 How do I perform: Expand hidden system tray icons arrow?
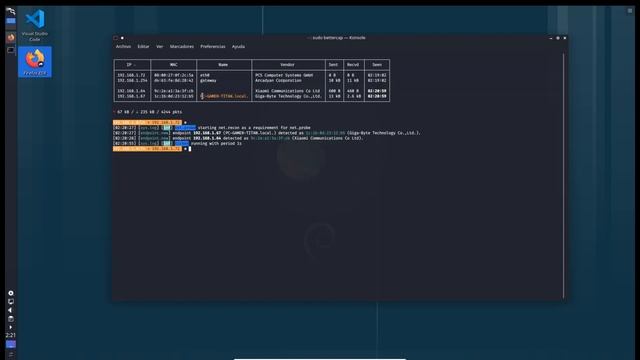(x=11, y=327)
